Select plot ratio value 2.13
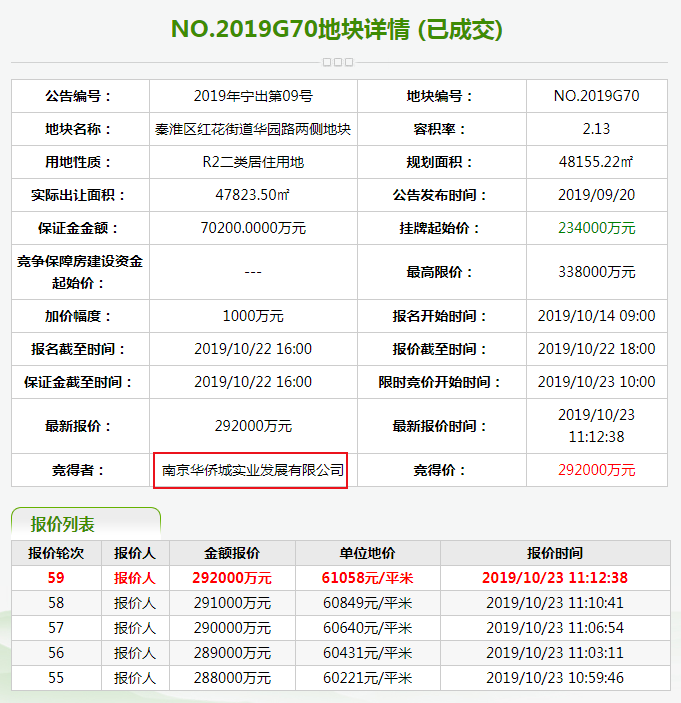The height and width of the screenshot is (703, 681). coord(596,129)
